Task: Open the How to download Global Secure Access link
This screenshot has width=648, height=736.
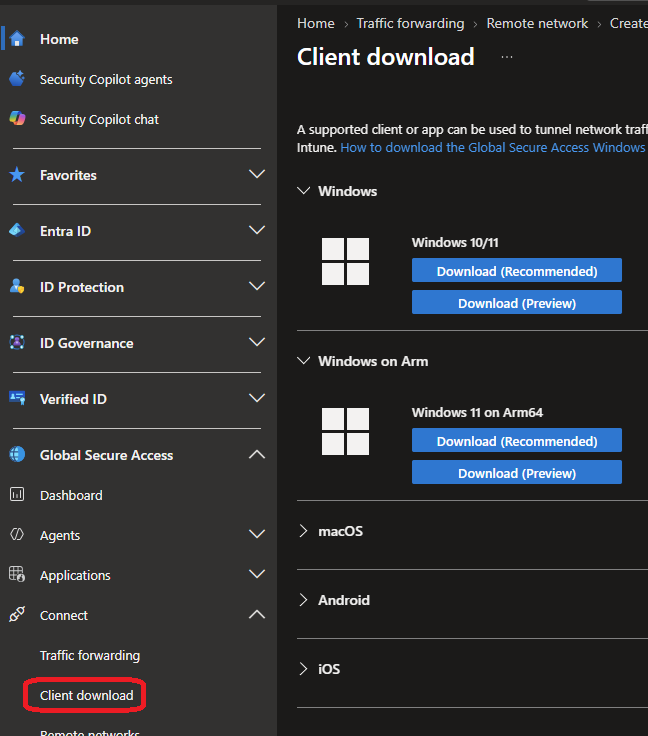Action: 494,147
